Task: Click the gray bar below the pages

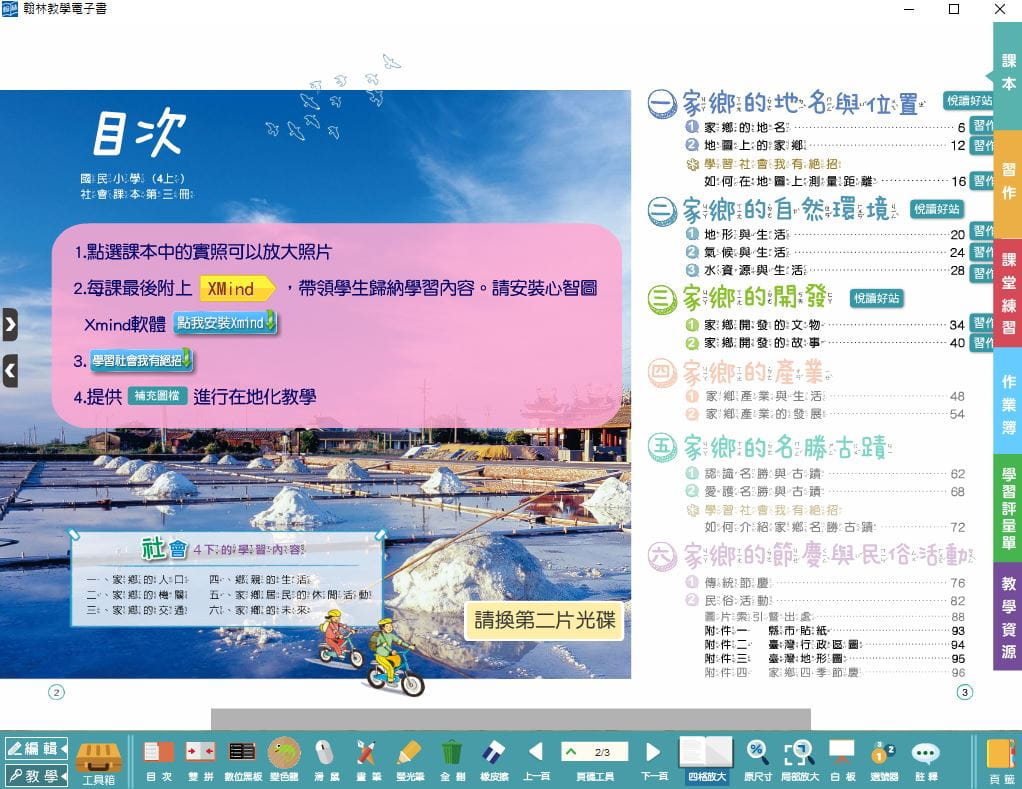Action: 510,719
